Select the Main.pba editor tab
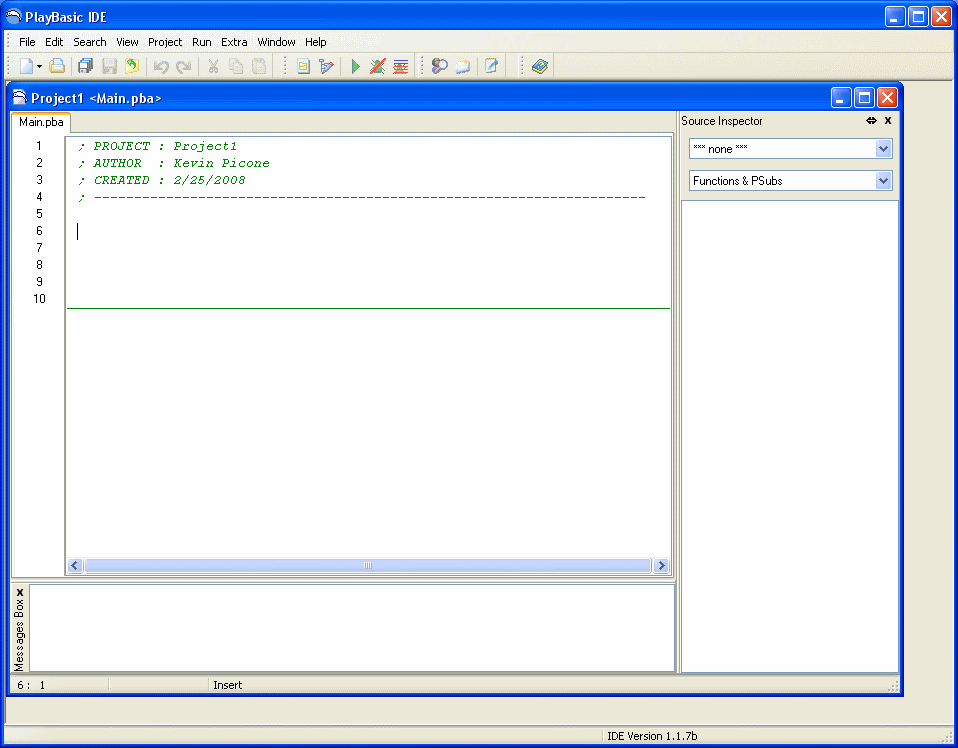 point(41,122)
